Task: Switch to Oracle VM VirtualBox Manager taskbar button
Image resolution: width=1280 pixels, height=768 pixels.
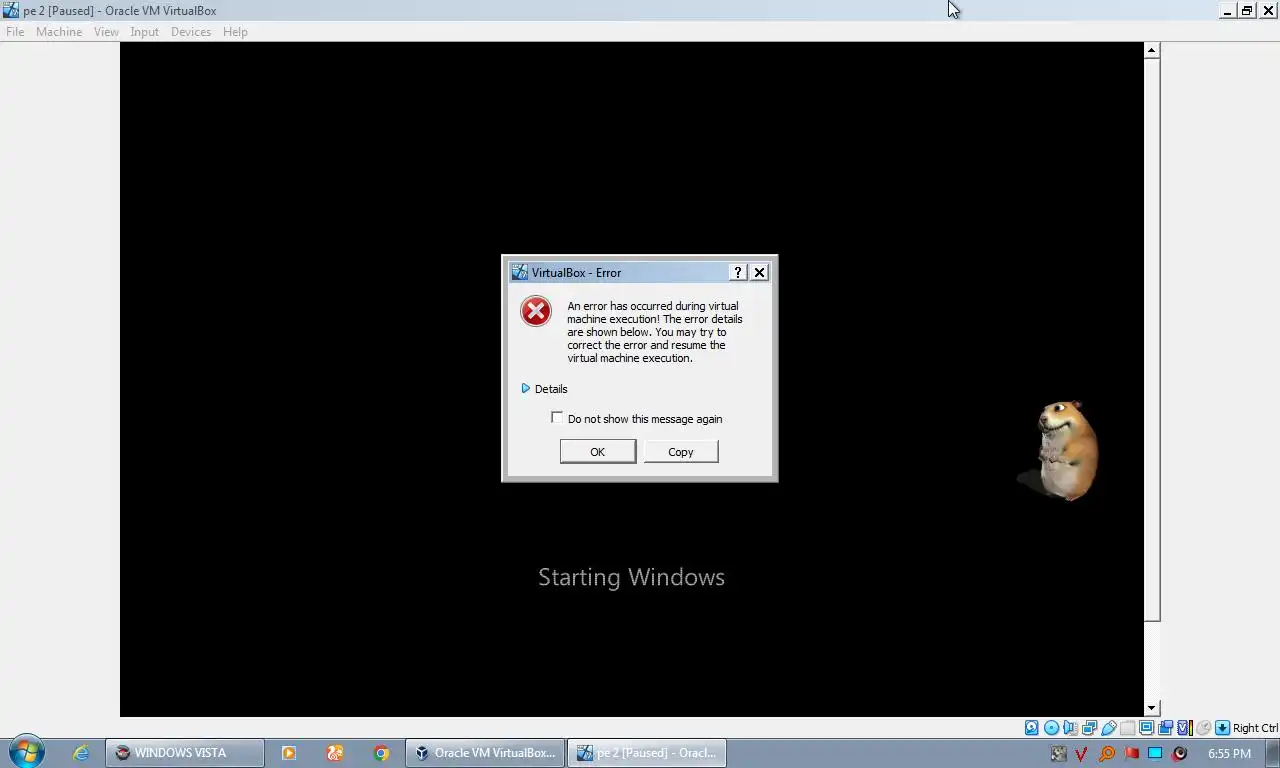Action: point(485,753)
